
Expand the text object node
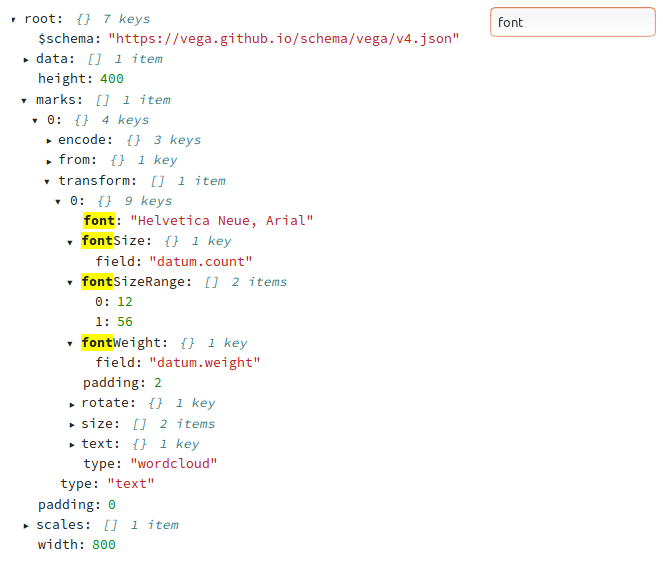click(72, 444)
